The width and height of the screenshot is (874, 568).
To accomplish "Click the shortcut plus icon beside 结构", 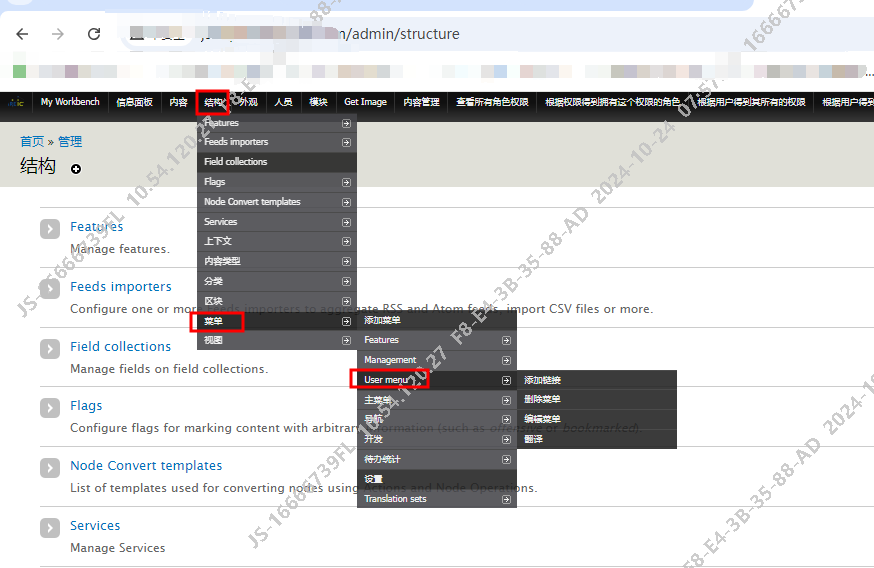I will pos(76,169).
